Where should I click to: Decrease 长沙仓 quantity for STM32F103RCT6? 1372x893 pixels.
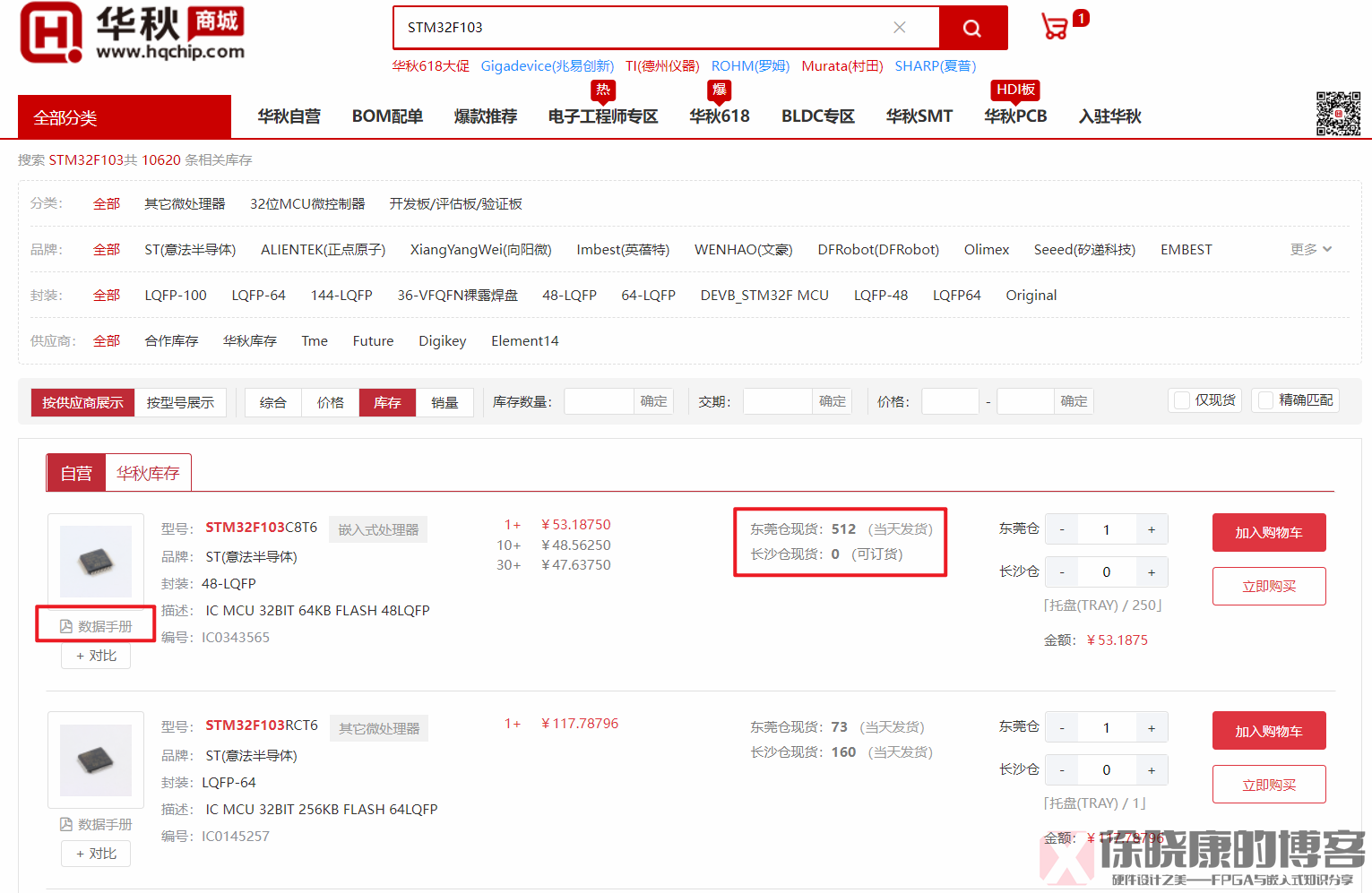[1062, 770]
